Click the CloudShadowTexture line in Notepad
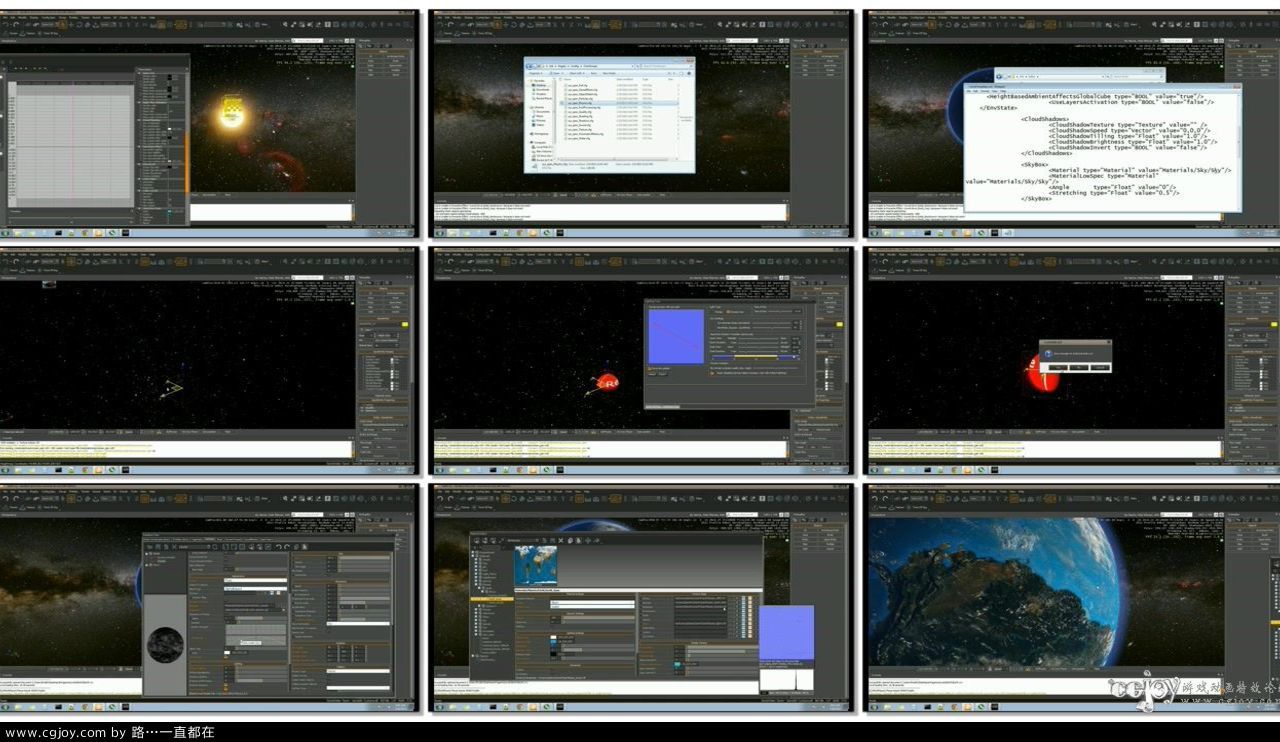1280x742 pixels. click(x=1128, y=124)
